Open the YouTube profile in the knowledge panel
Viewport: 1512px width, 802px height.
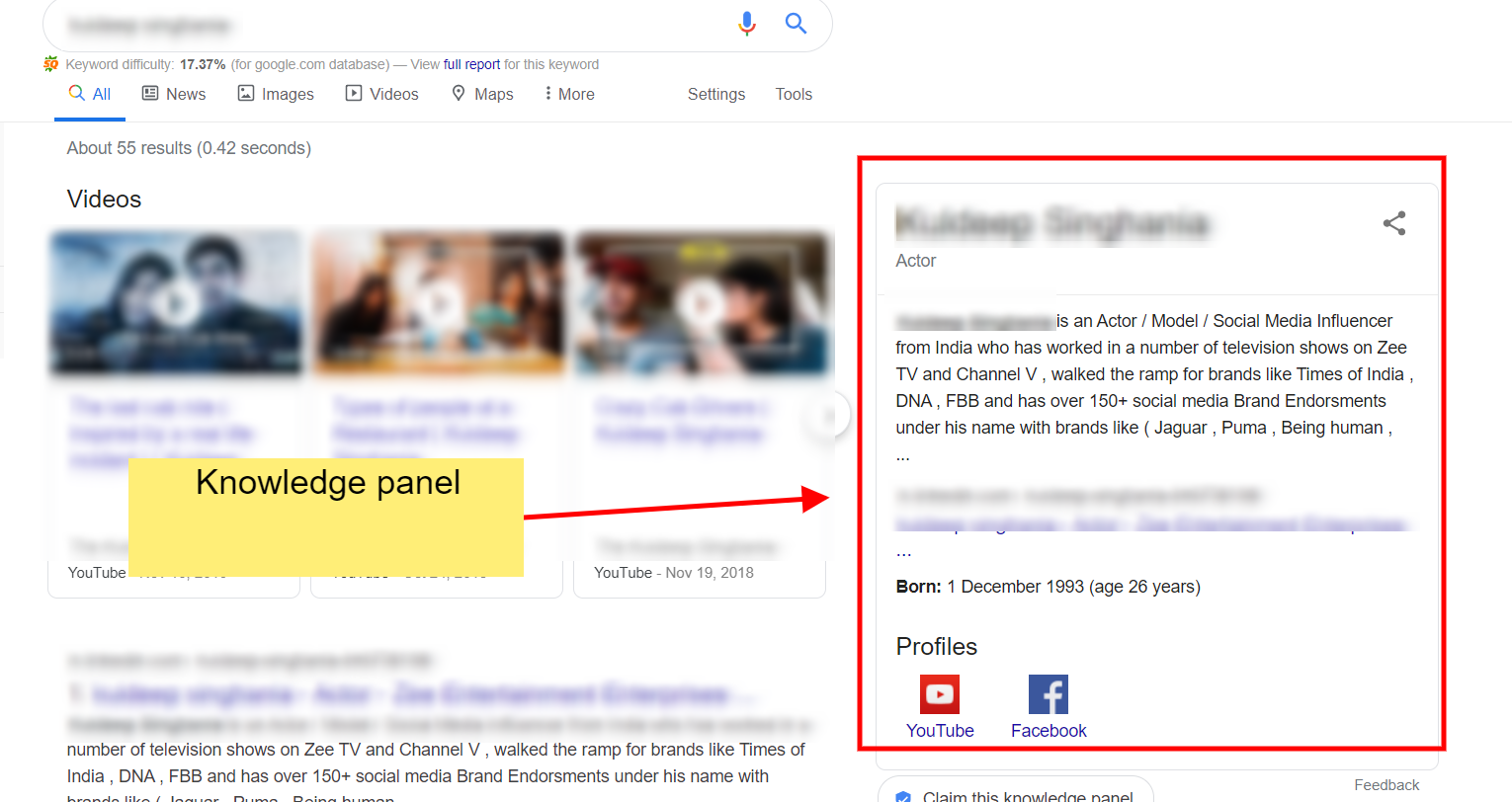tap(940, 707)
